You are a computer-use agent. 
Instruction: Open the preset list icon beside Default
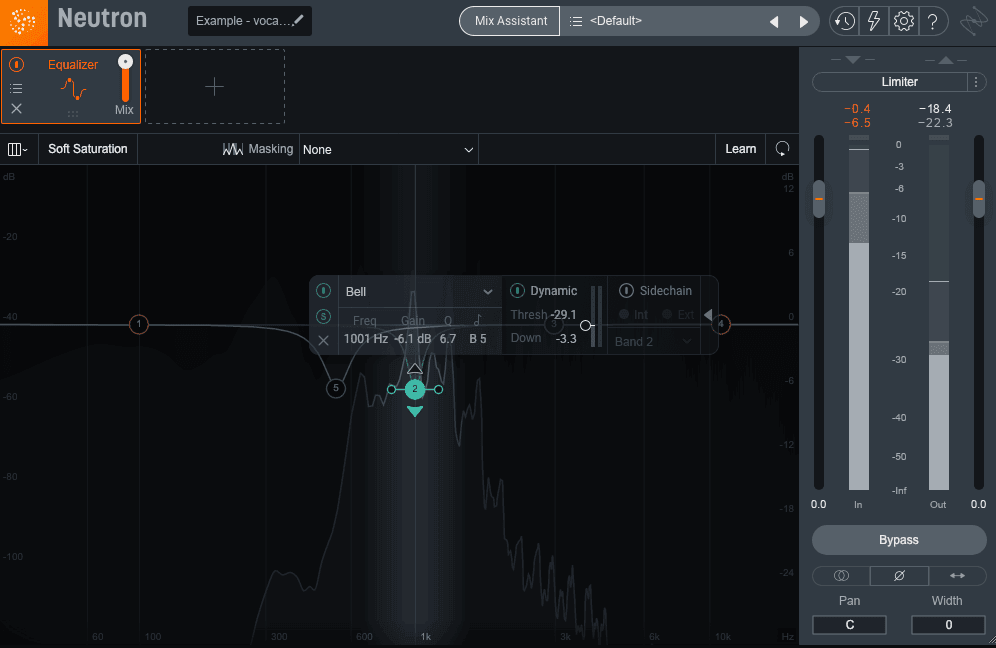[x=575, y=21]
